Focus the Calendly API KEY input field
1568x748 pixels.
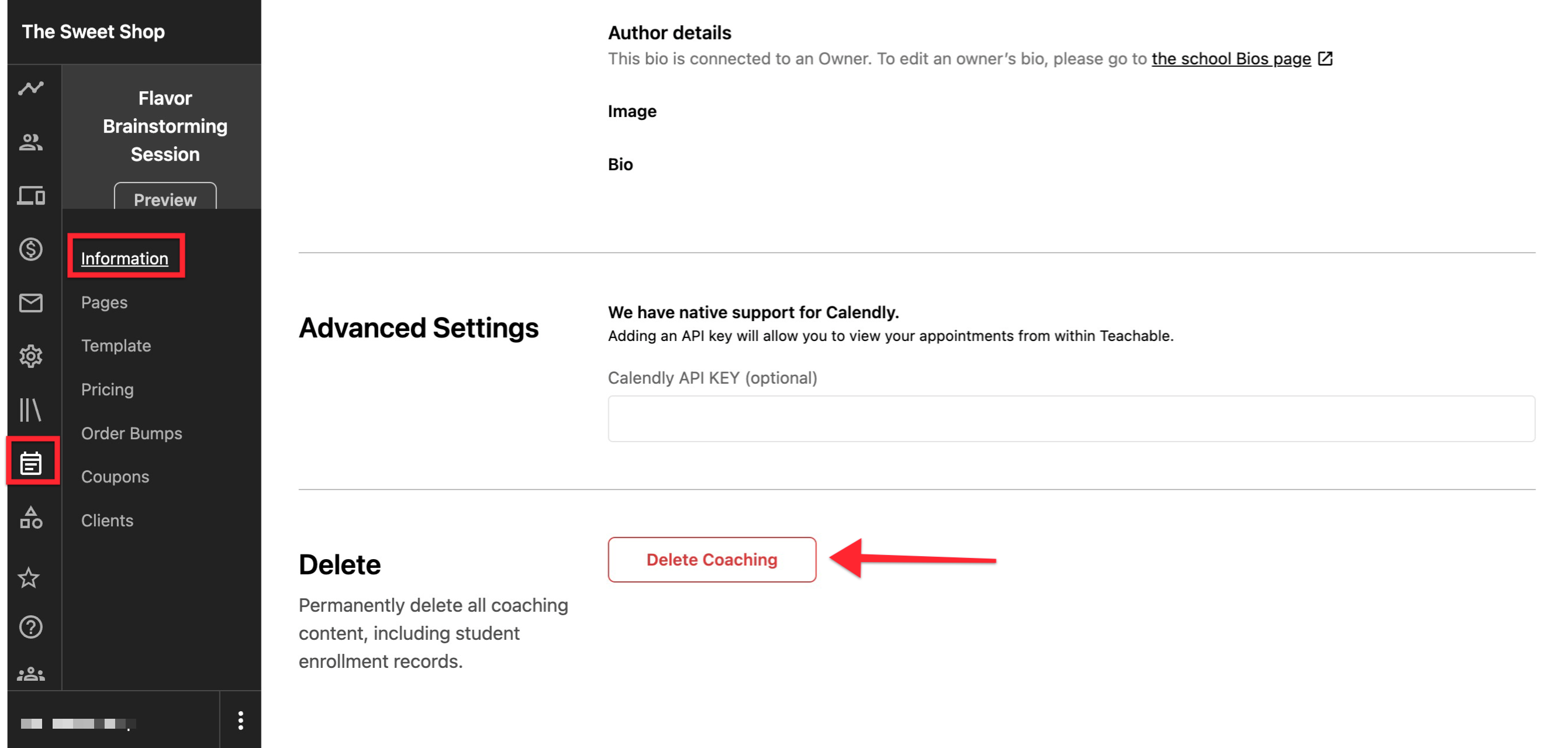coord(1071,419)
